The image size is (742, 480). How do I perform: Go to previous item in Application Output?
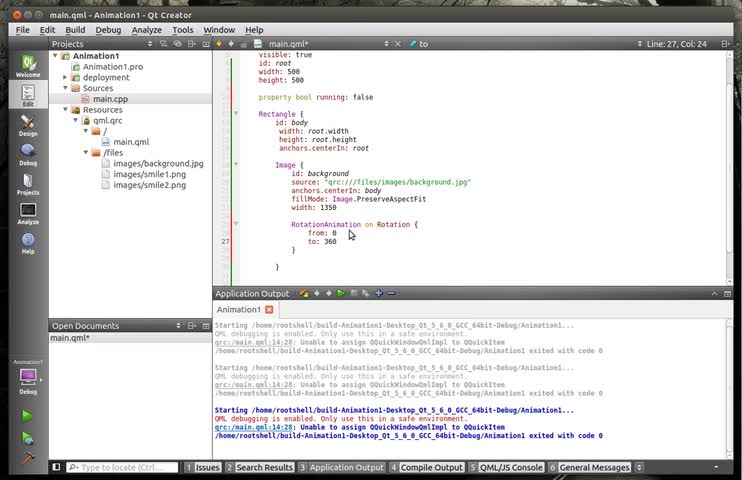[x=317, y=293]
